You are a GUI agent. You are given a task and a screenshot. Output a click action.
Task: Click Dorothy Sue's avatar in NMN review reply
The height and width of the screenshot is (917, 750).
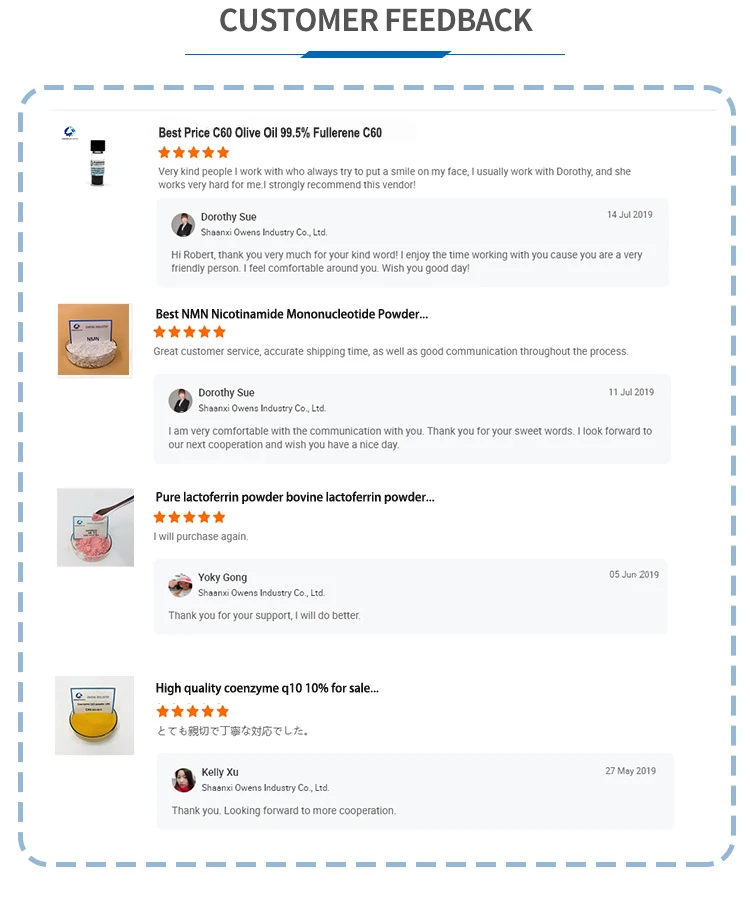(x=181, y=400)
